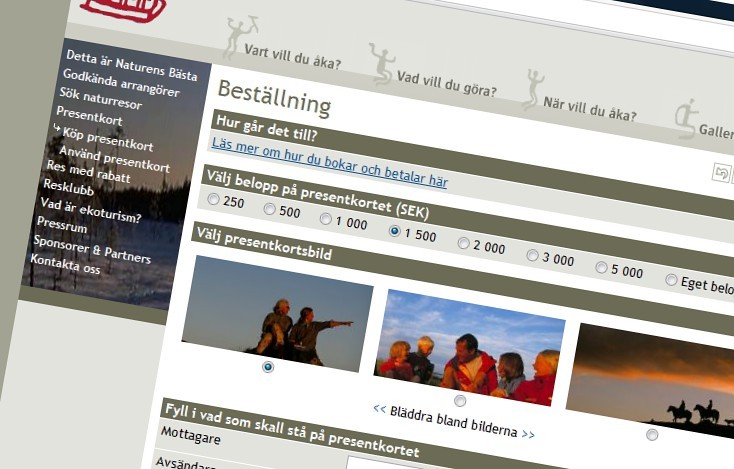Click the seated figure icon beside Galleri
The width and height of the screenshot is (734, 469).
tap(685, 119)
